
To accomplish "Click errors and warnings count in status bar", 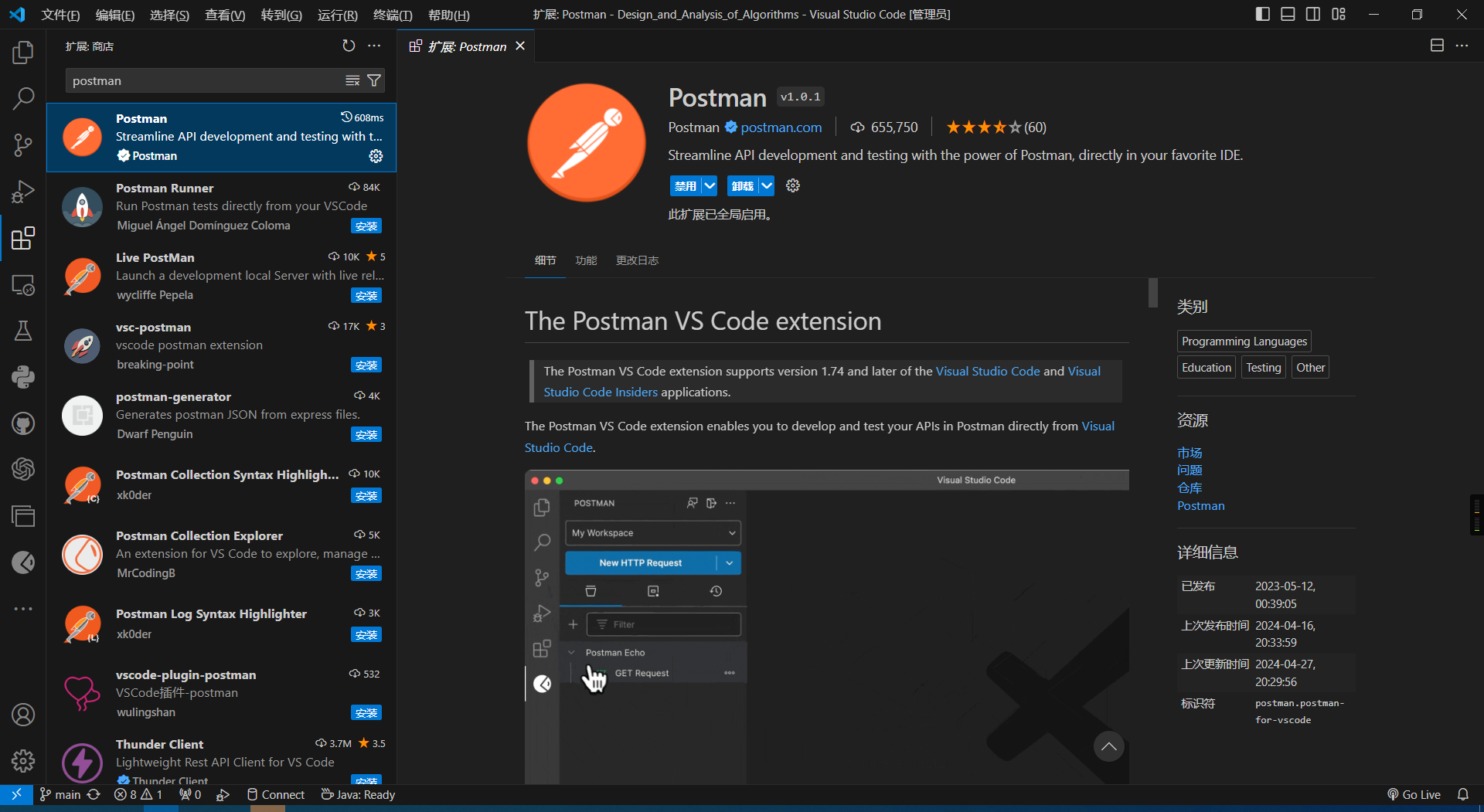I will (x=138, y=794).
